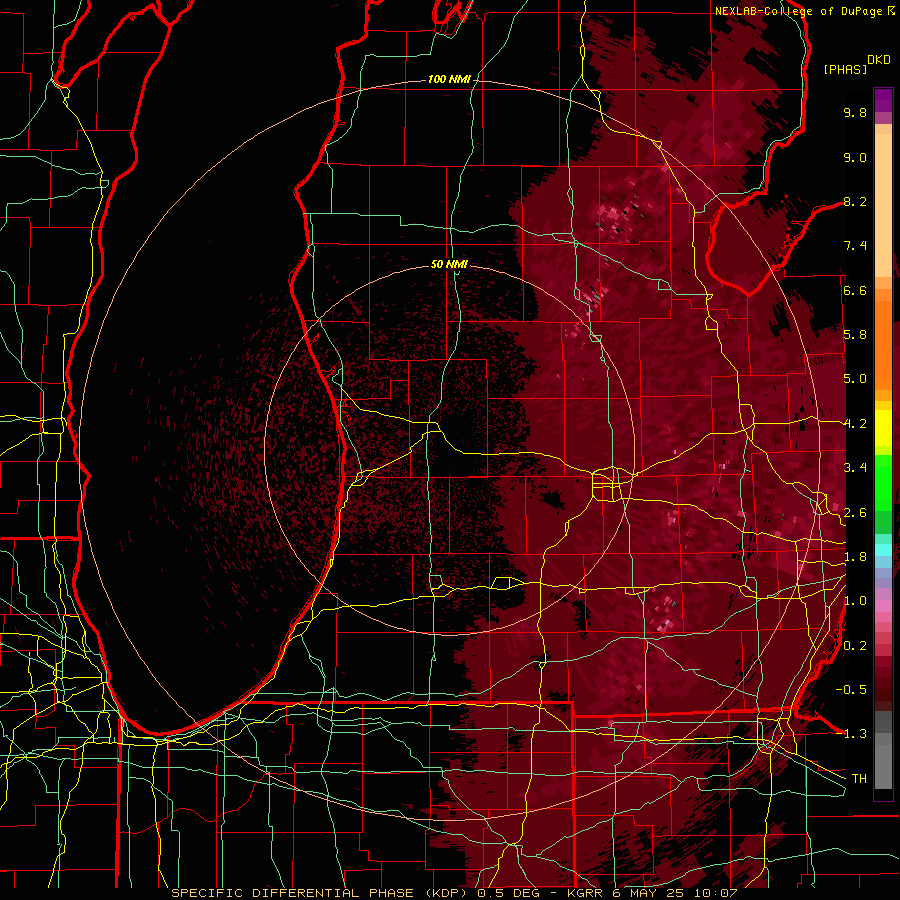Screen dimensions: 900x900
Task: Click the 6.6 scale value
Action: (855, 290)
